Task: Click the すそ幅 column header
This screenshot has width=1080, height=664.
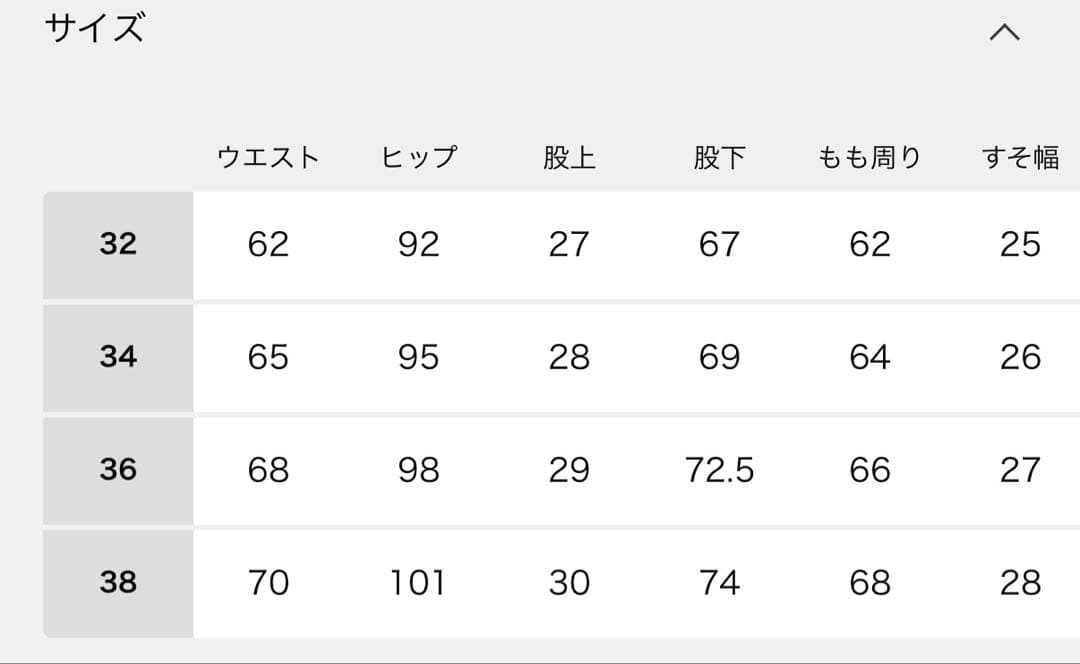Action: pyautogui.click(x=1021, y=156)
